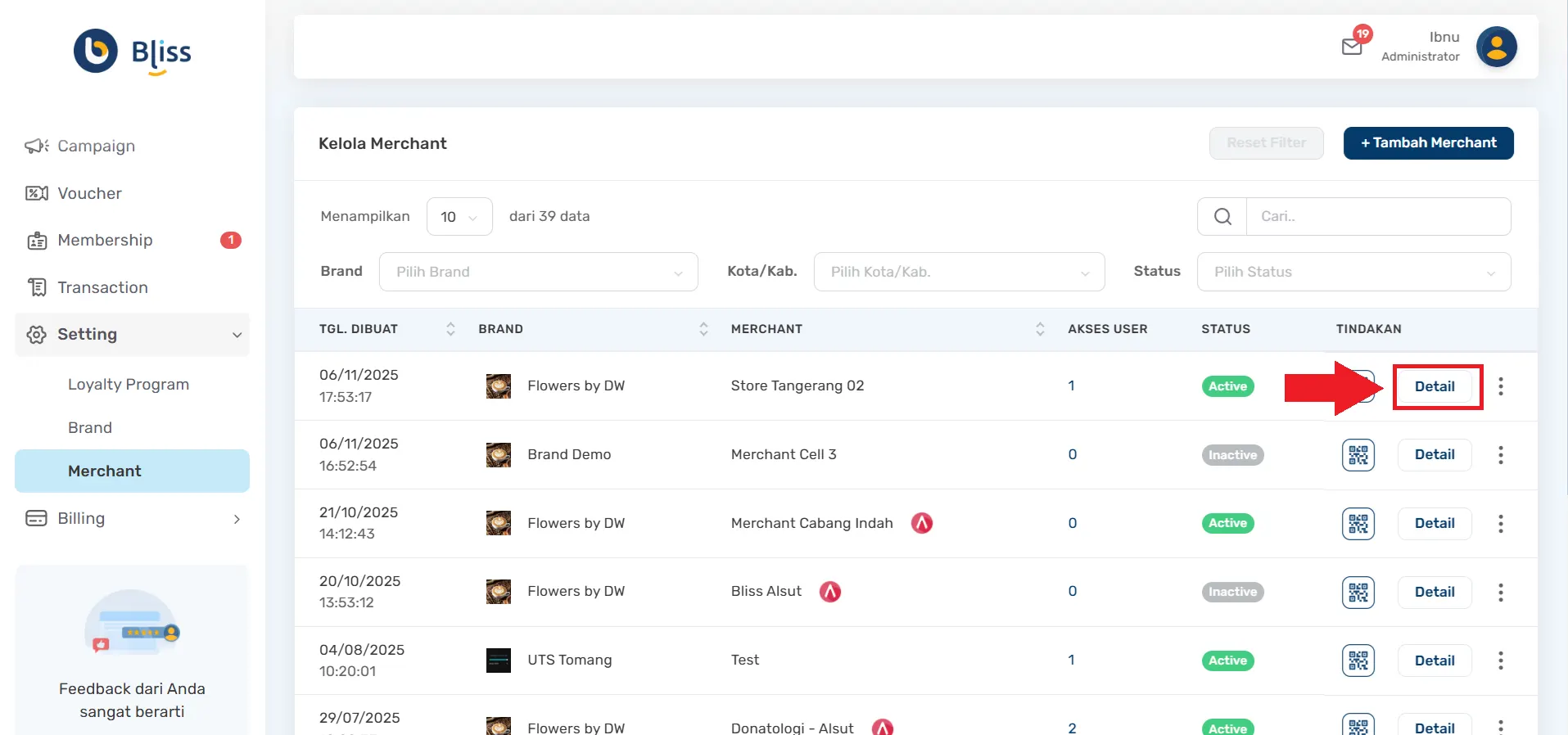
Task: Sort table by Tgl. Dibuat column
Action: [x=450, y=329]
